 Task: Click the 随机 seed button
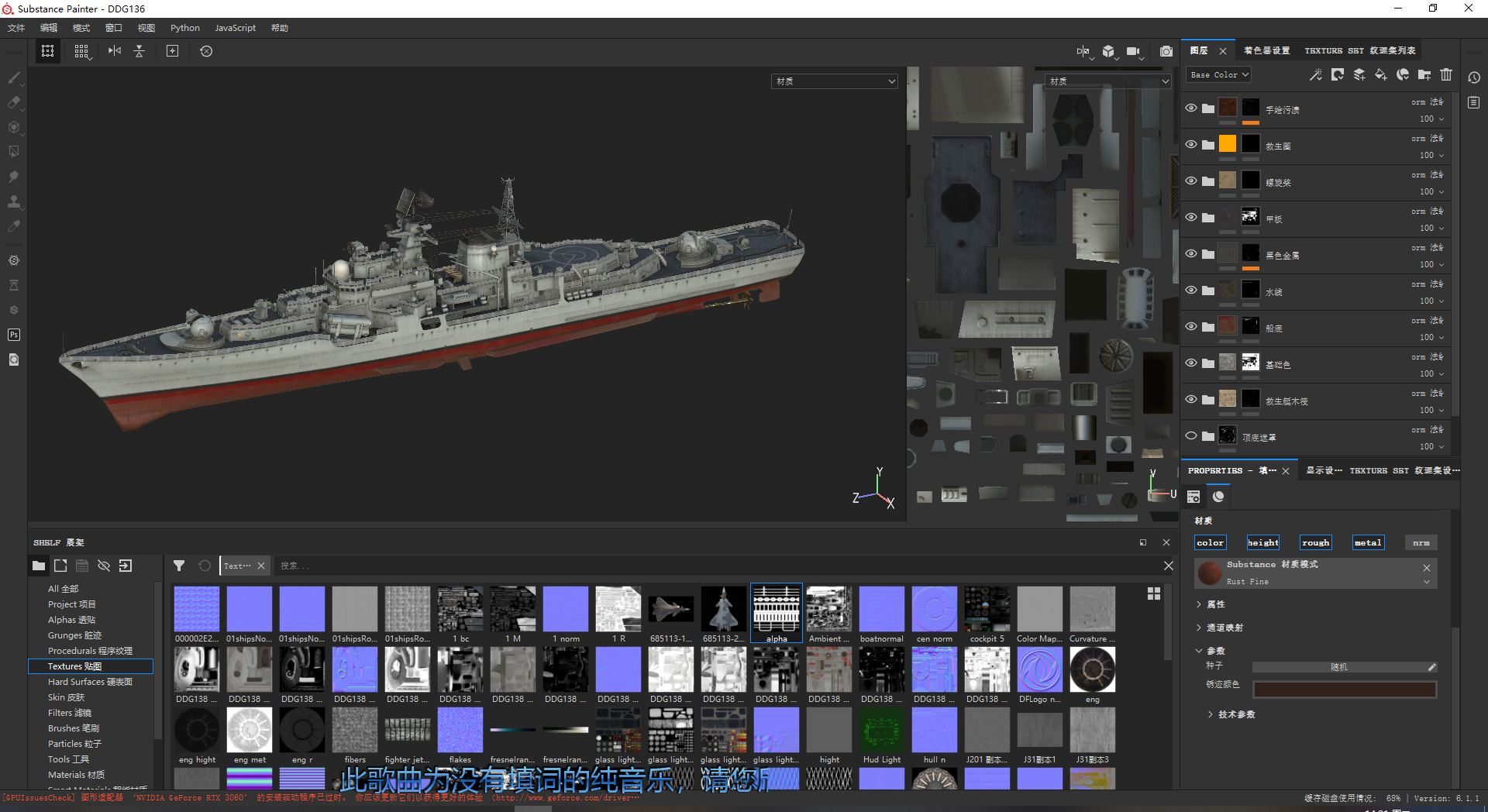[1338, 667]
